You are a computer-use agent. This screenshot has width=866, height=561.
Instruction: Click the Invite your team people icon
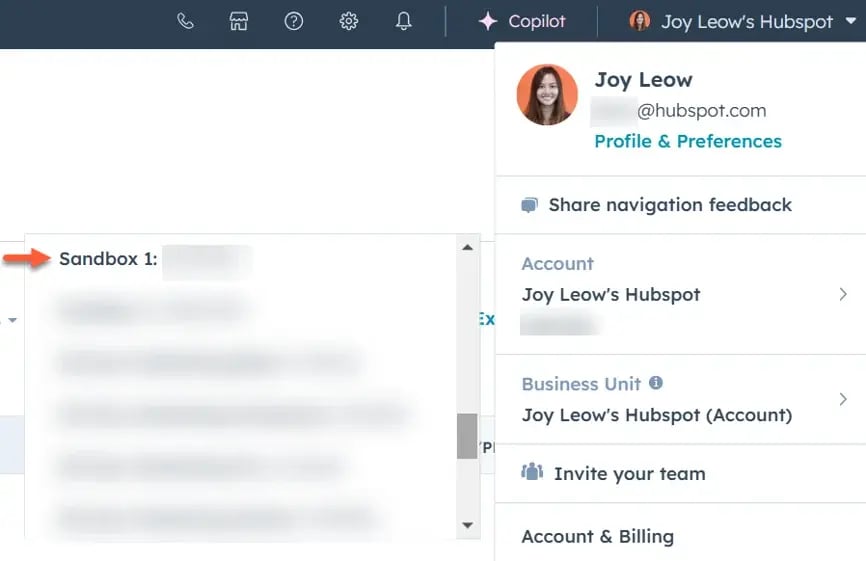[x=532, y=473]
